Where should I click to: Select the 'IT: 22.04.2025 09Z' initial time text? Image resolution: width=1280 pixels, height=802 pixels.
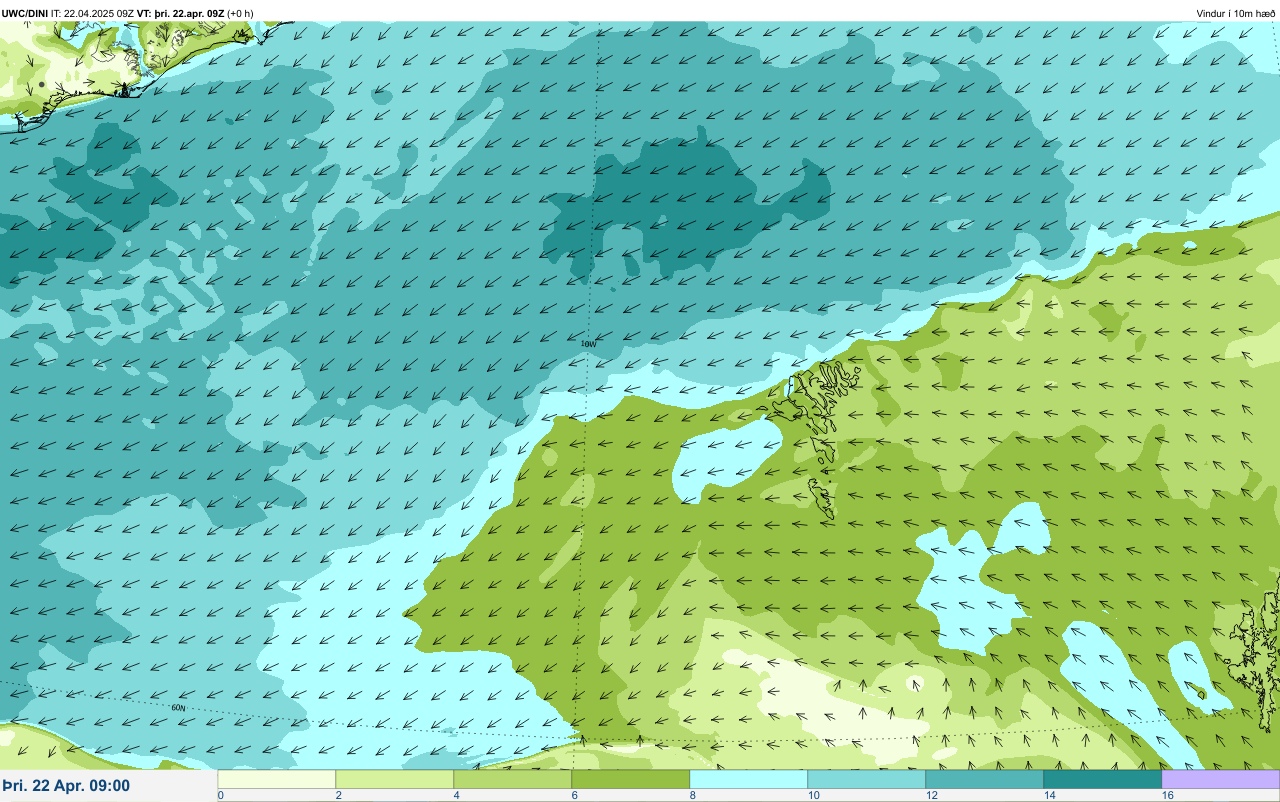[93, 13]
